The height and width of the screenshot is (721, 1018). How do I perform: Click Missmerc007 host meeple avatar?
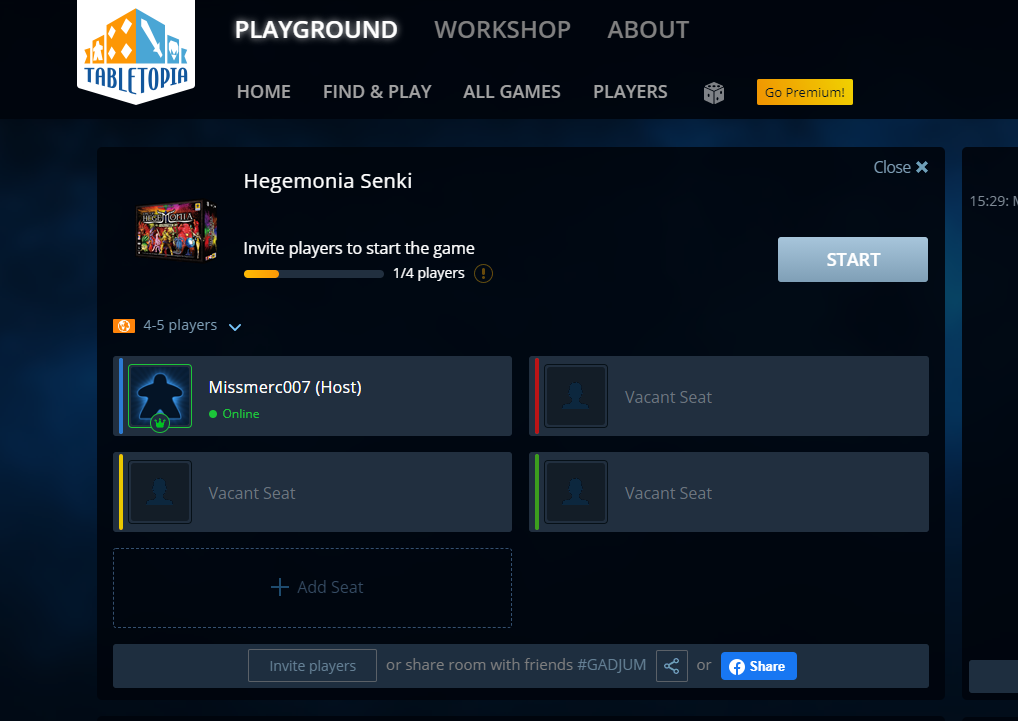coord(160,396)
